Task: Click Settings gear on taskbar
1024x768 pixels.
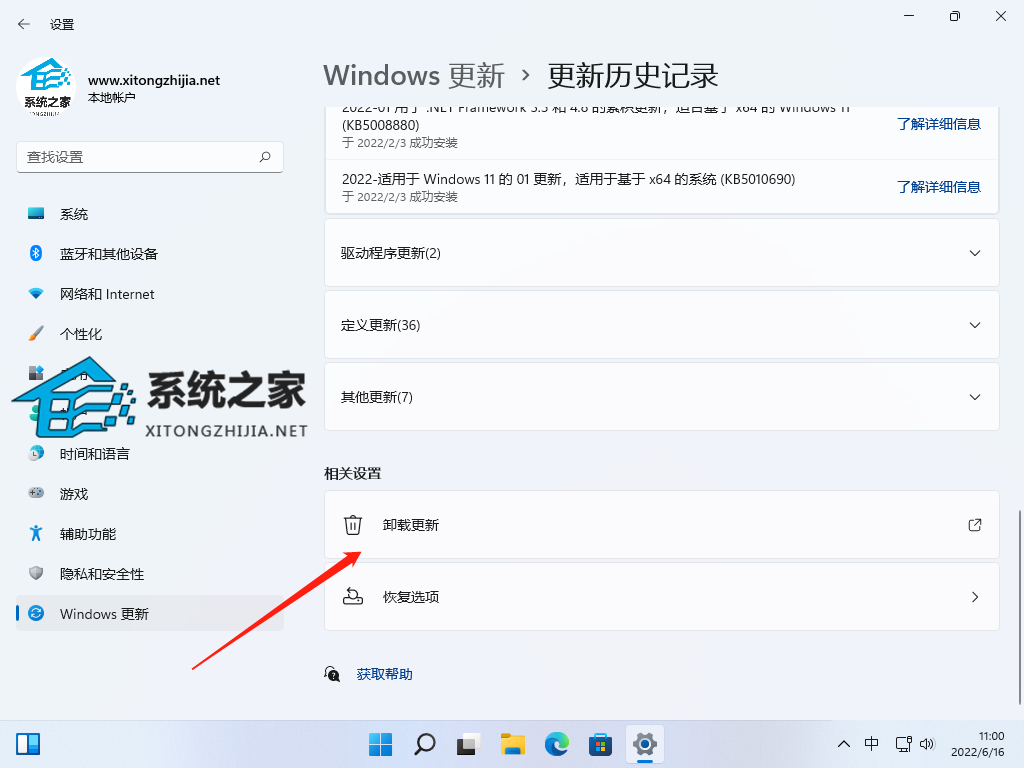Action: 645,744
